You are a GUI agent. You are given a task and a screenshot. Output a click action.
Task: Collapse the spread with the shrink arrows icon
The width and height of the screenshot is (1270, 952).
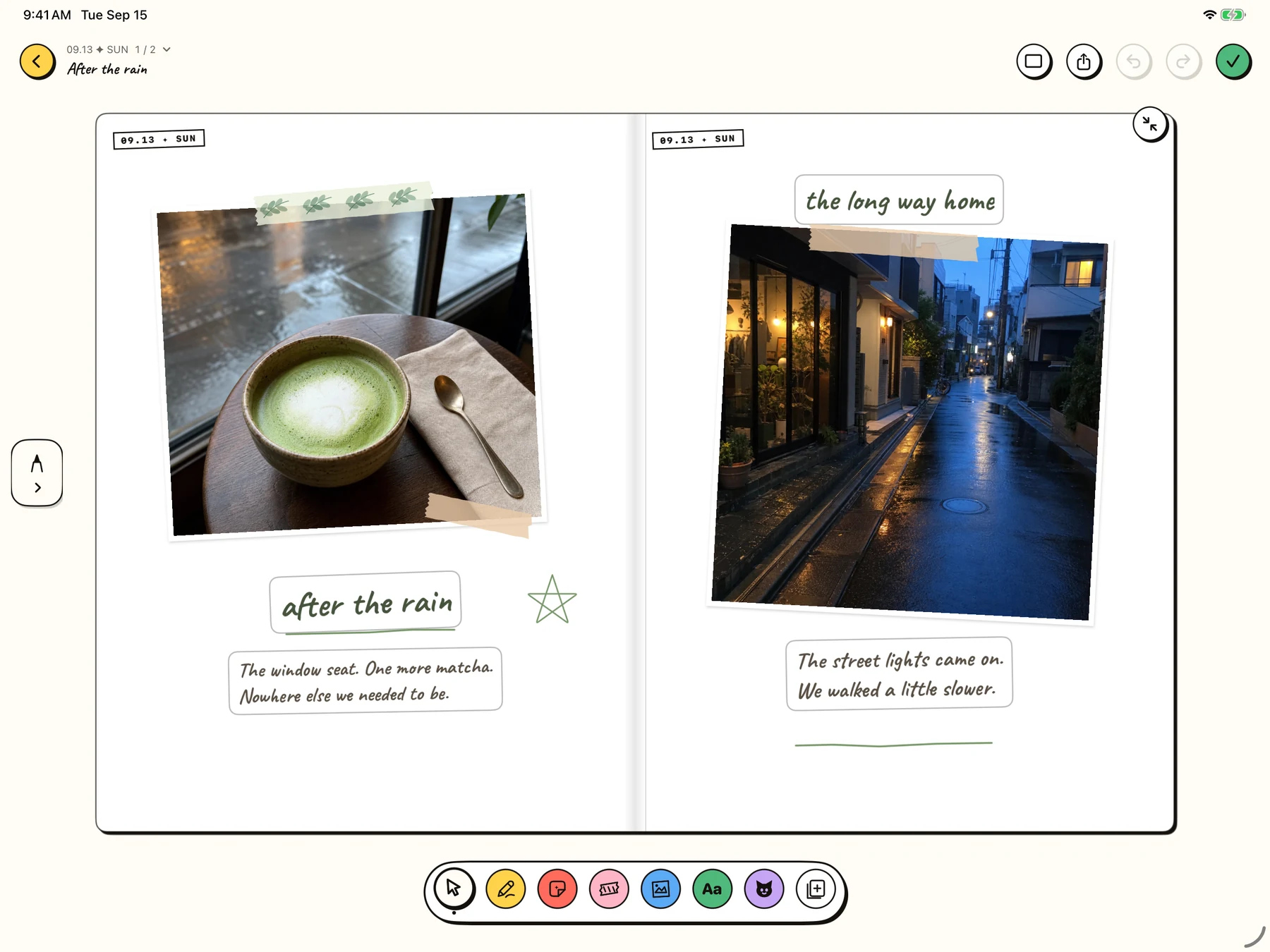click(x=1150, y=125)
